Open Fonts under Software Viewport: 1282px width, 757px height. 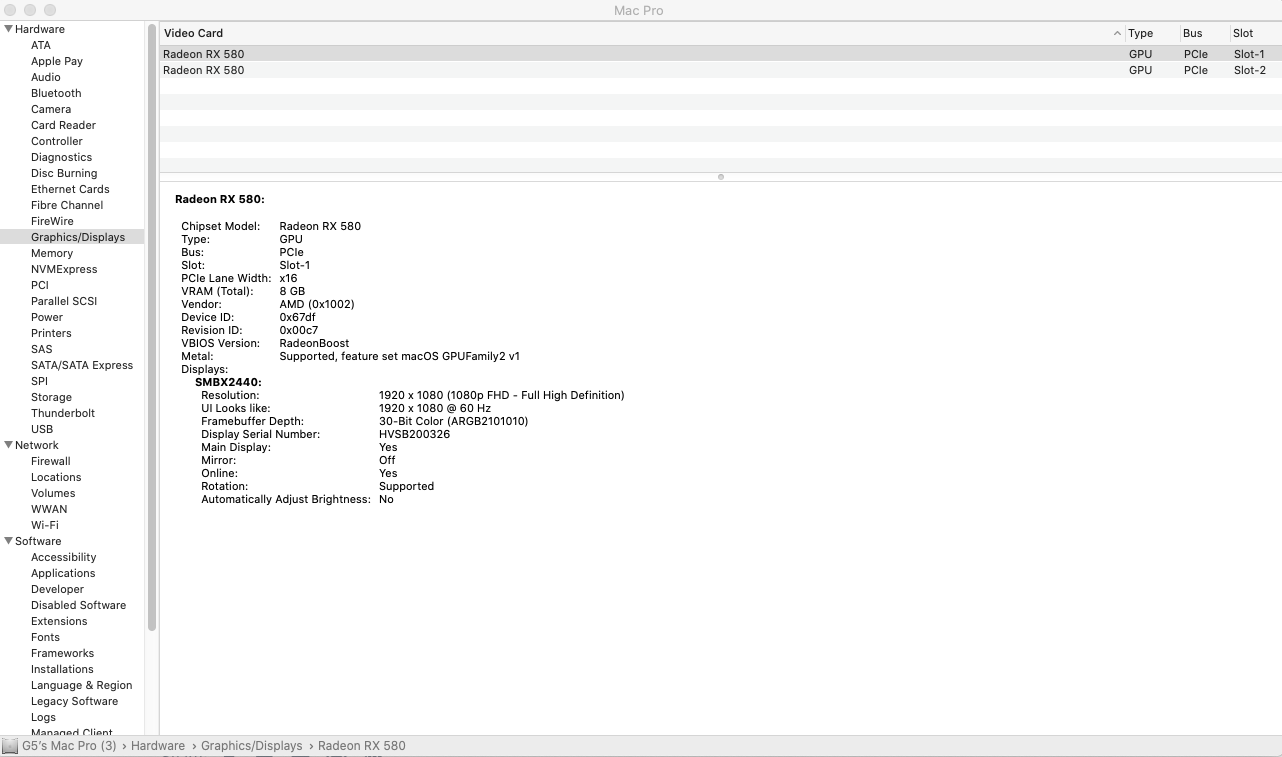click(x=45, y=637)
